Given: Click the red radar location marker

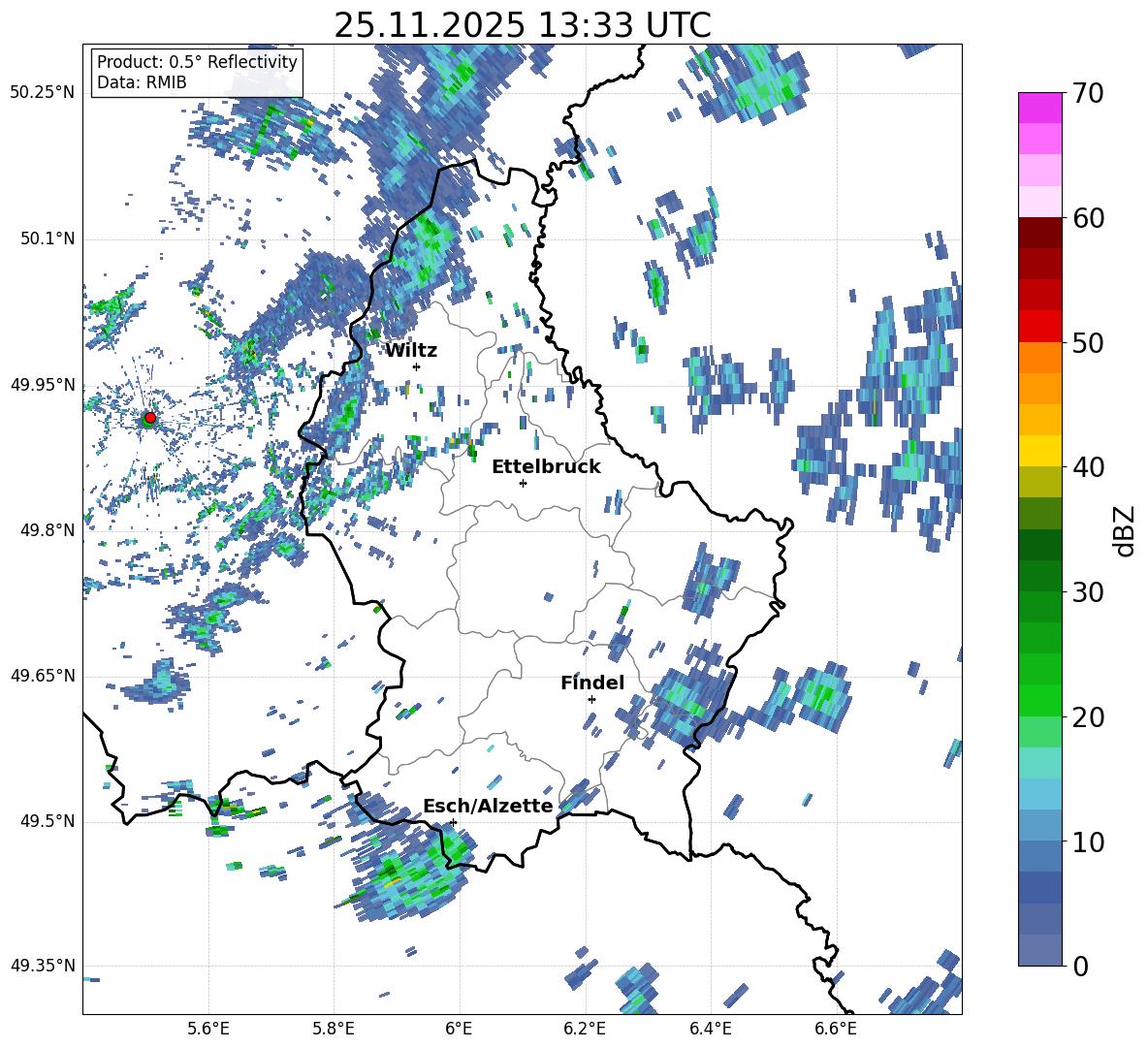Looking at the screenshot, I should coord(150,418).
